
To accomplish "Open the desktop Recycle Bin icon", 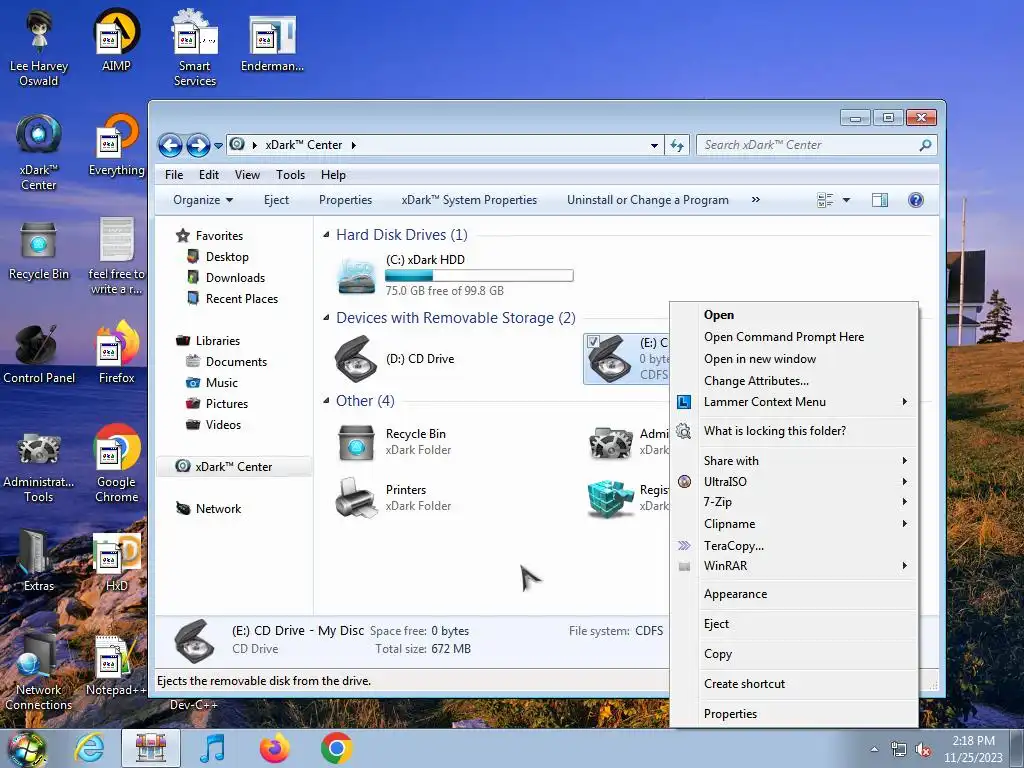I will click(x=39, y=249).
